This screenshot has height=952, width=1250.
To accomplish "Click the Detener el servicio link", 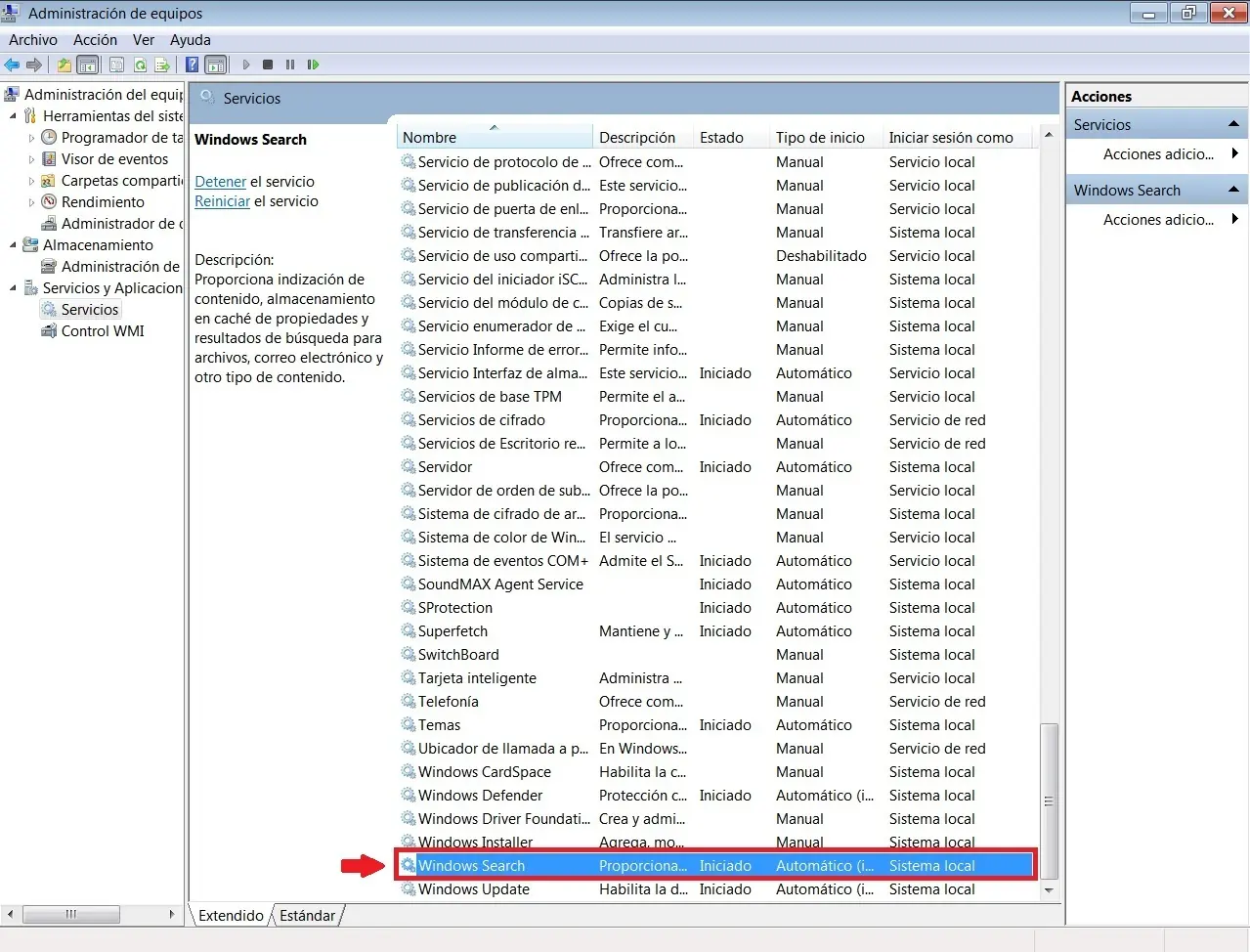I will coord(221,182).
